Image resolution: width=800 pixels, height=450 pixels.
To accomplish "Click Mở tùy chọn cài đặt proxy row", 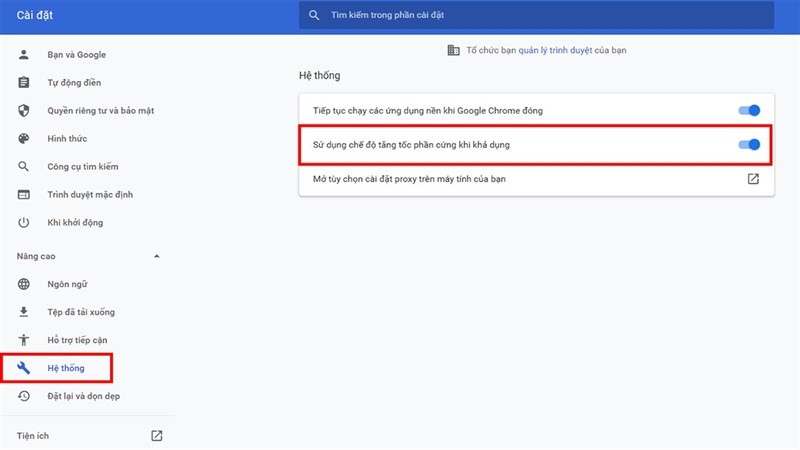I will point(536,179).
